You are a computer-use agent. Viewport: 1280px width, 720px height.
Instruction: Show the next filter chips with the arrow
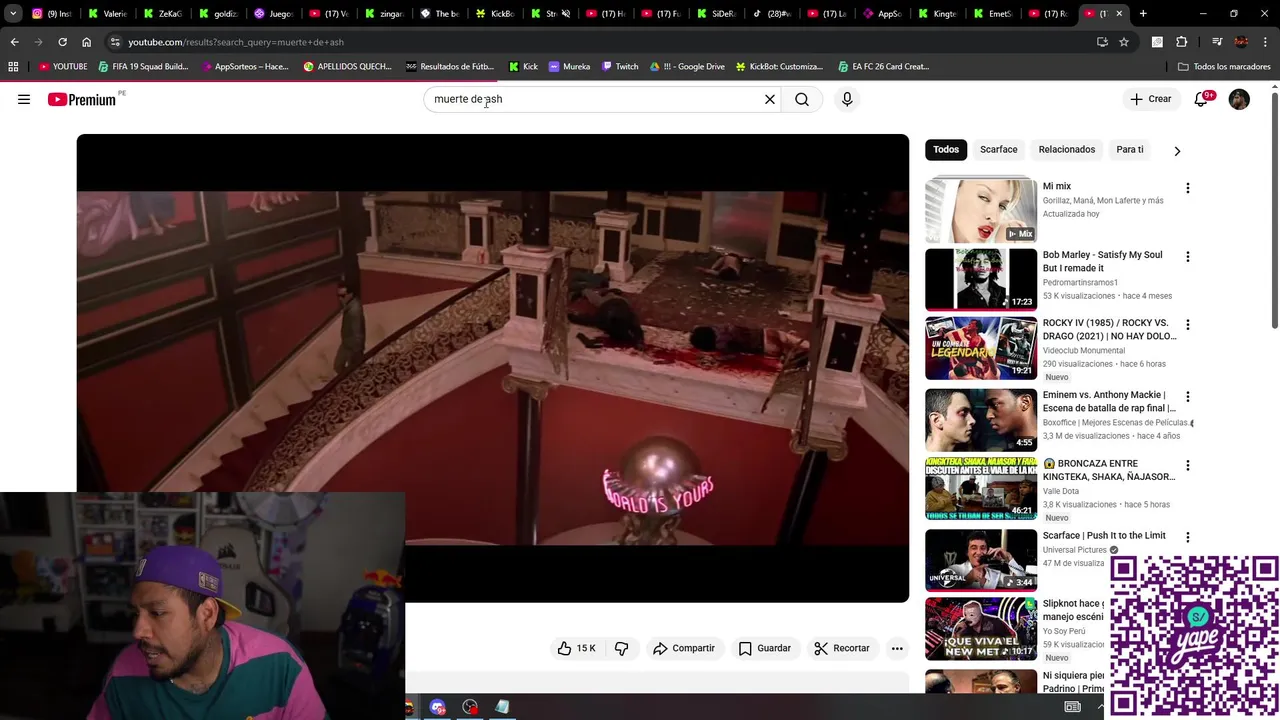pos(1177,150)
